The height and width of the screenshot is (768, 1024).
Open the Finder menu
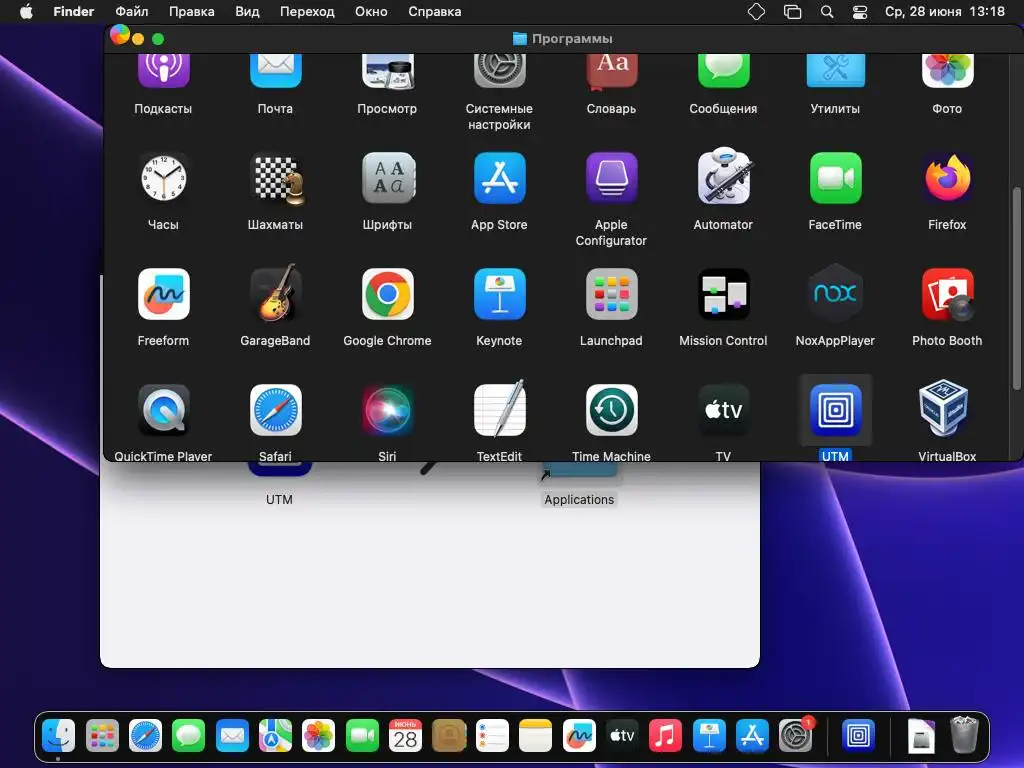pos(74,12)
